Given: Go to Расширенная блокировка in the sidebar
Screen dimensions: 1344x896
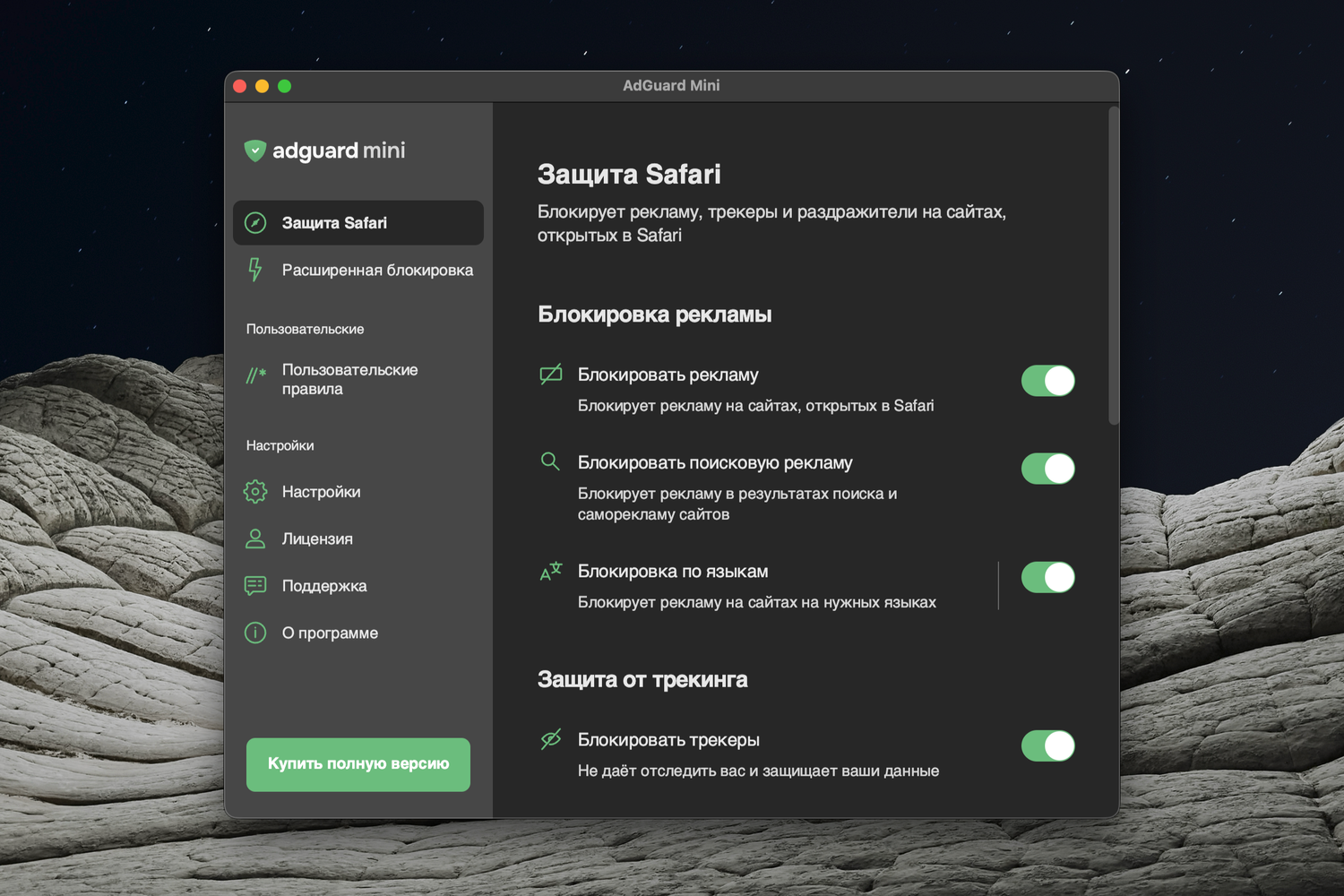Looking at the screenshot, I should click(x=358, y=270).
